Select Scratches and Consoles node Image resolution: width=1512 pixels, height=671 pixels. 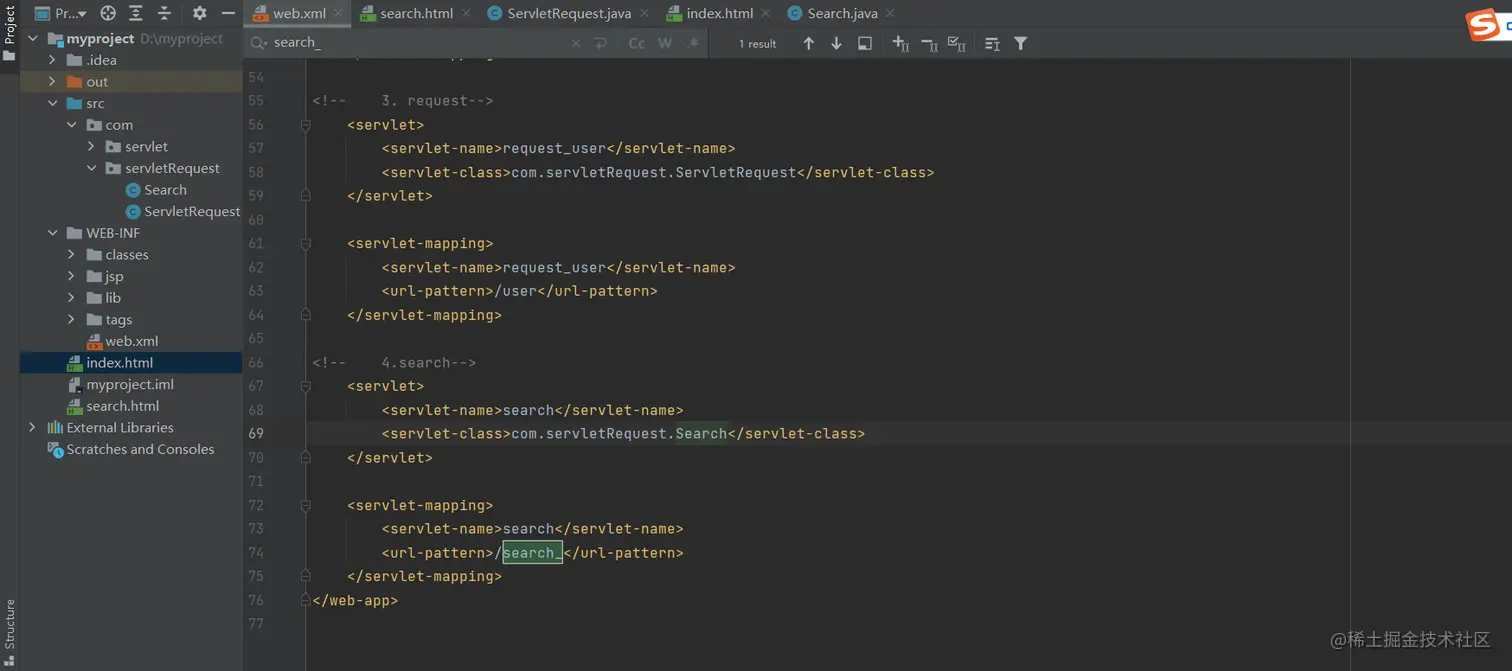pos(131,449)
